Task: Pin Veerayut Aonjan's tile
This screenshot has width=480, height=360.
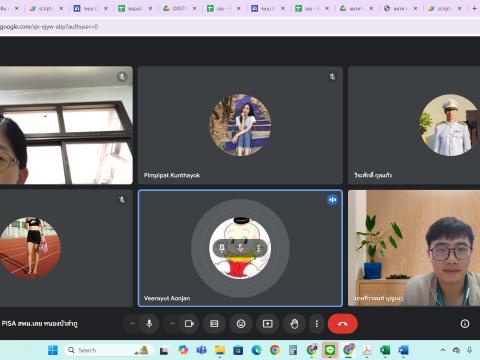Action: [221, 248]
